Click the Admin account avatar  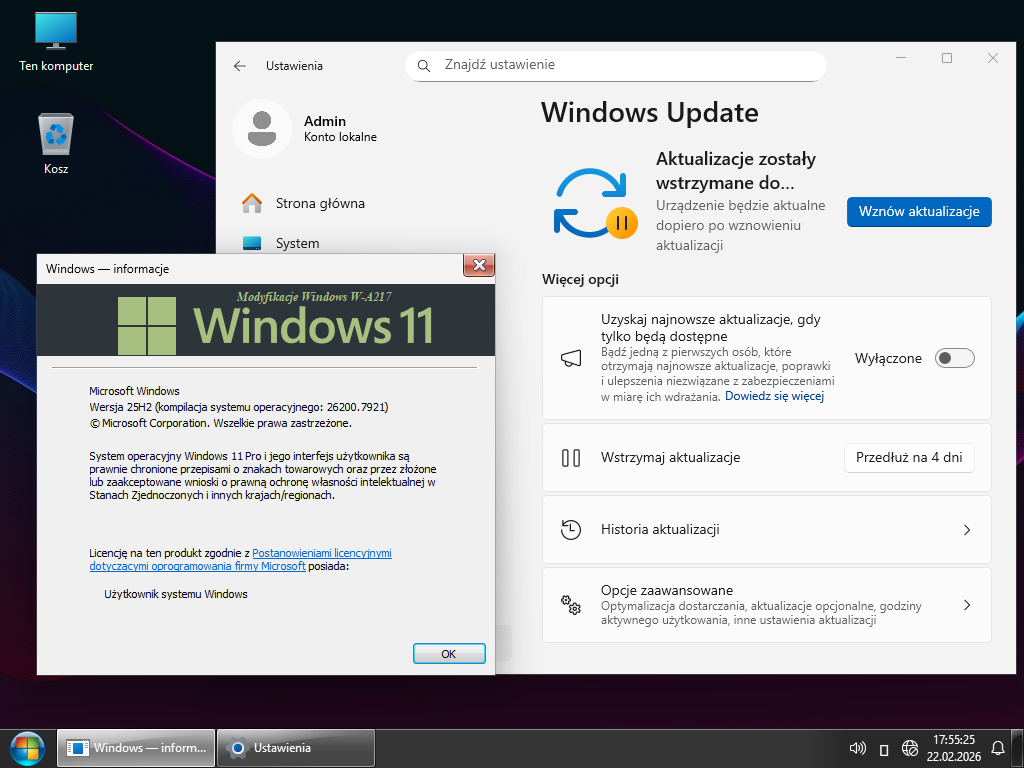(x=262, y=129)
